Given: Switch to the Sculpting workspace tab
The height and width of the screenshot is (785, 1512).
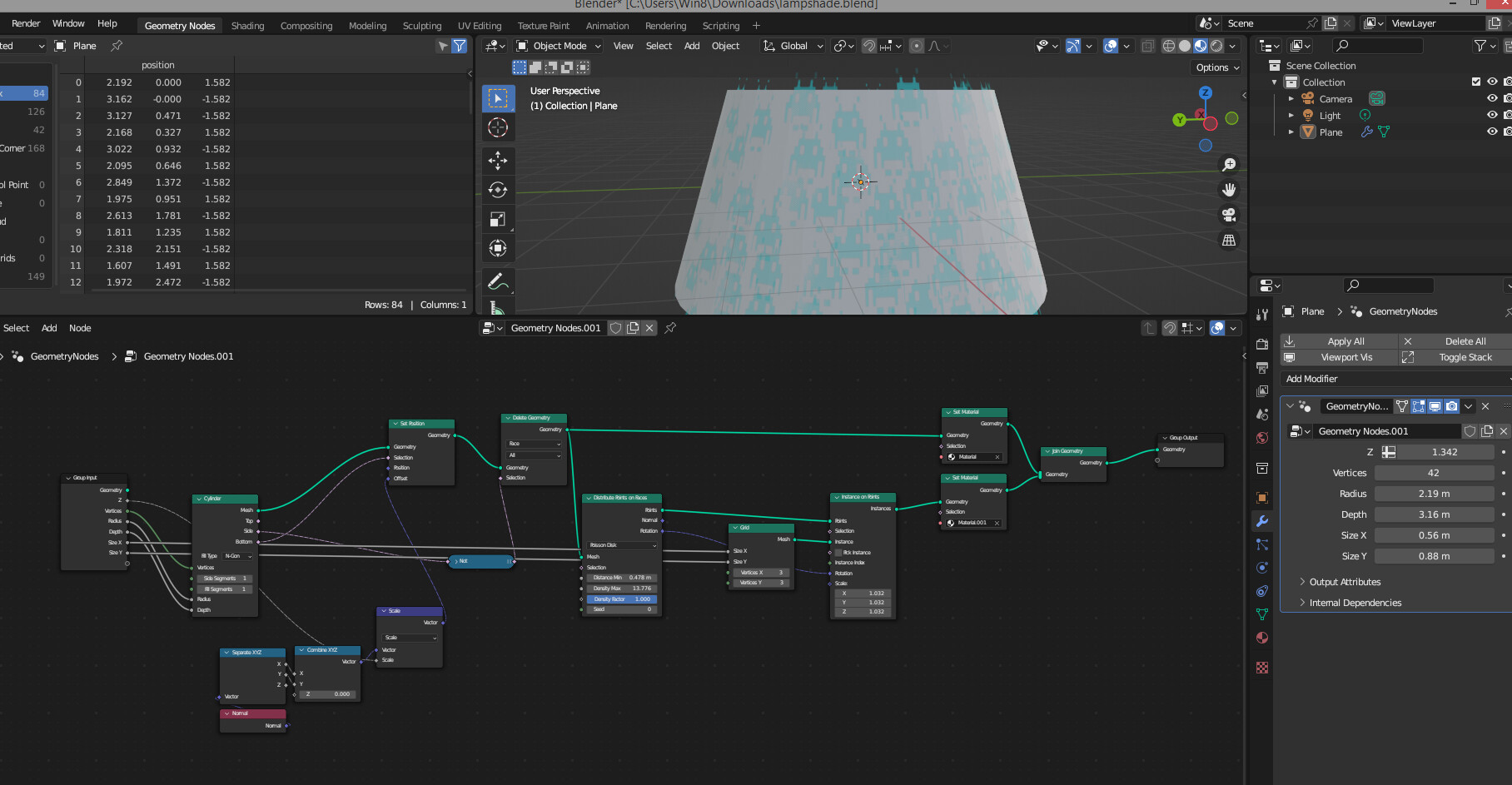Looking at the screenshot, I should (x=422, y=26).
